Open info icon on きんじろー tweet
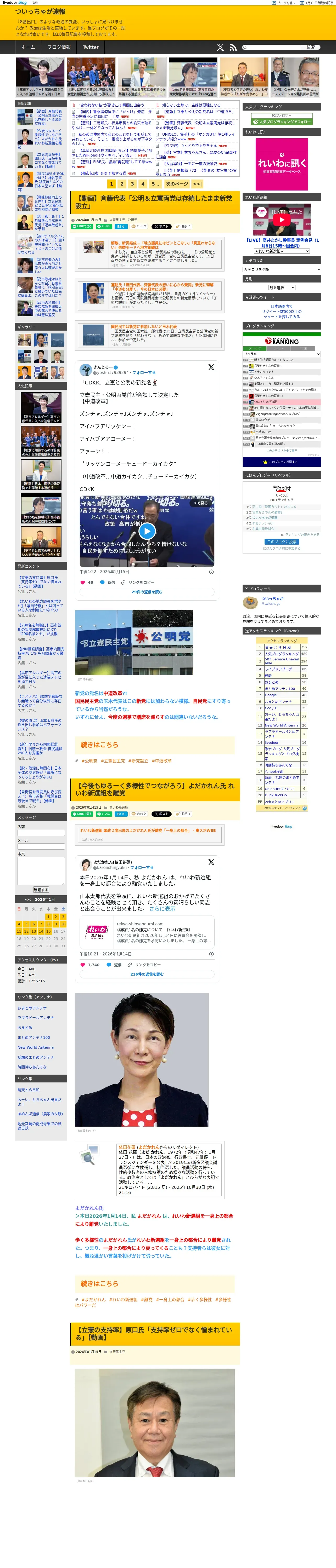 pos(212,572)
